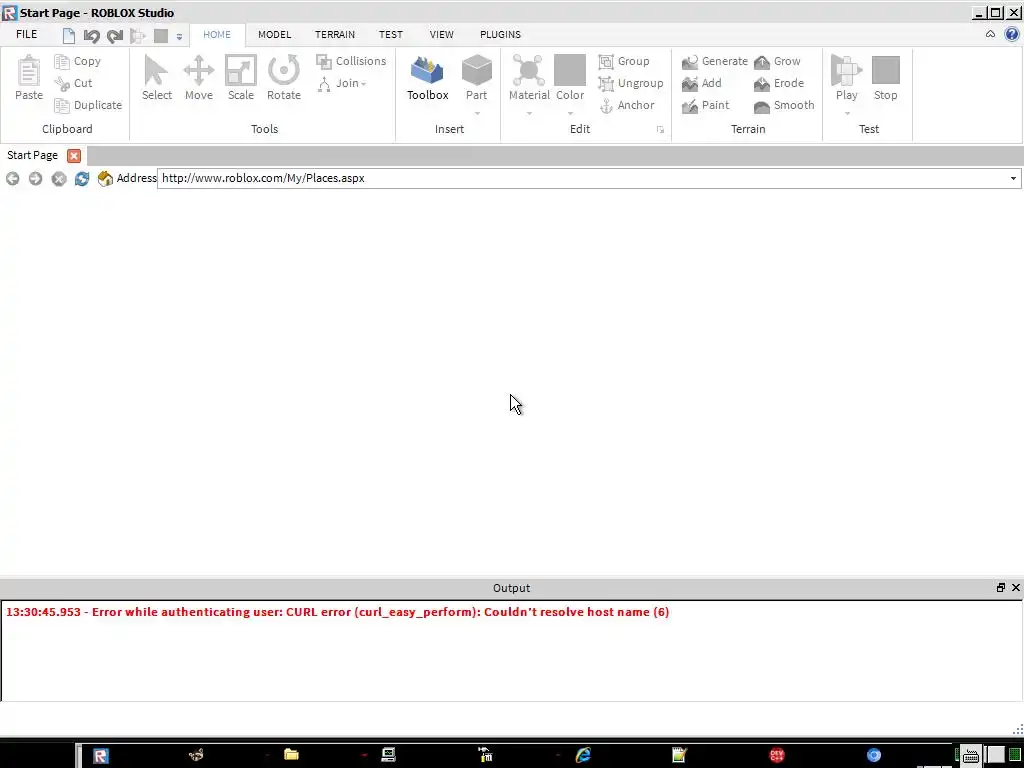
Task: Click the Material icon
Action: click(528, 71)
